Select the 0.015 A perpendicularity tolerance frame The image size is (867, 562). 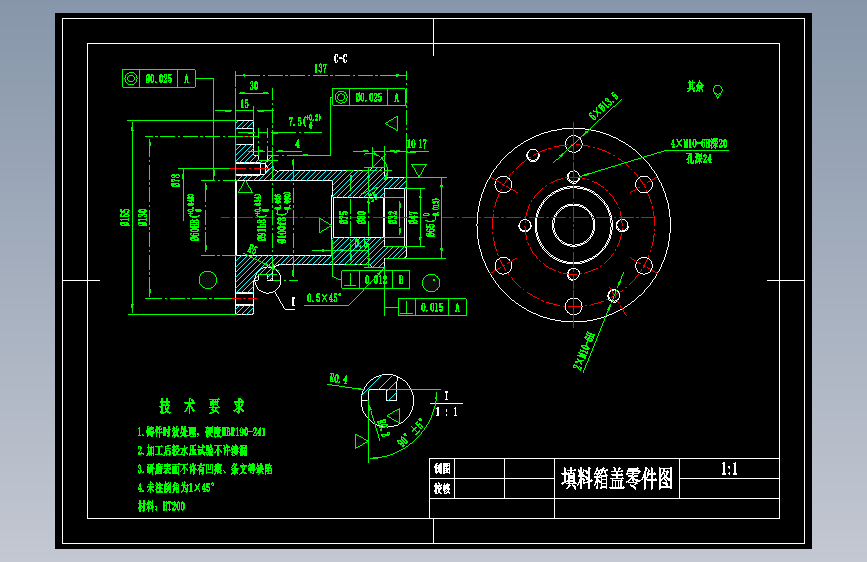(x=432, y=308)
